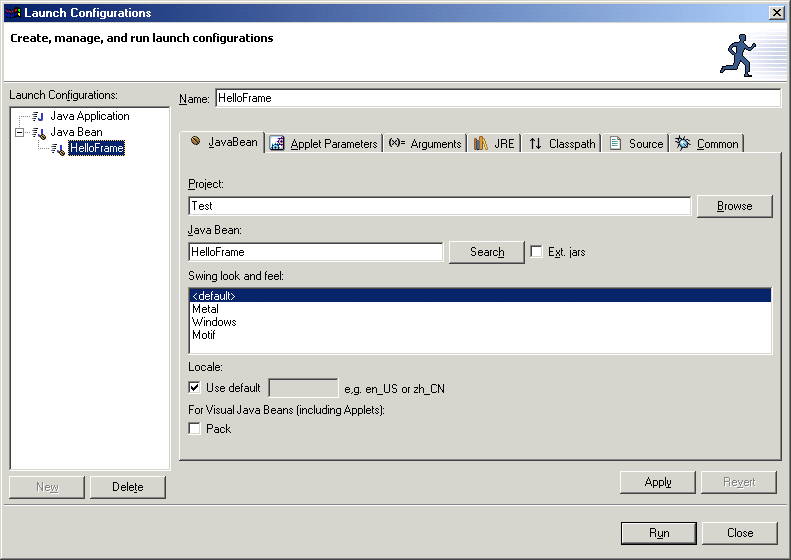This screenshot has width=791, height=560.
Task: Select the Java Application tree item
Action: coord(90,116)
